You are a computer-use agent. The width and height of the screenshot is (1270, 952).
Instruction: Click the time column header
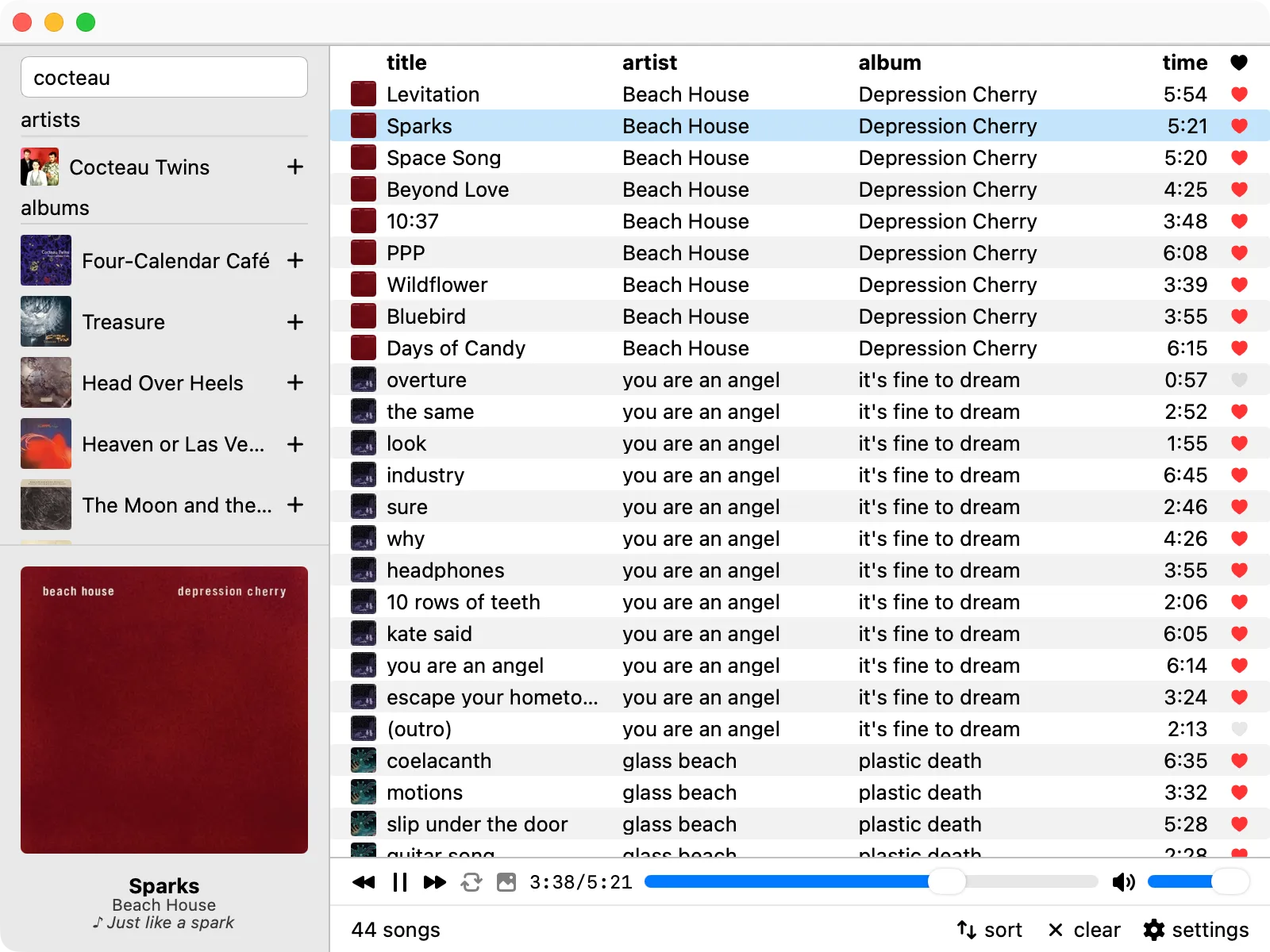pos(1185,62)
